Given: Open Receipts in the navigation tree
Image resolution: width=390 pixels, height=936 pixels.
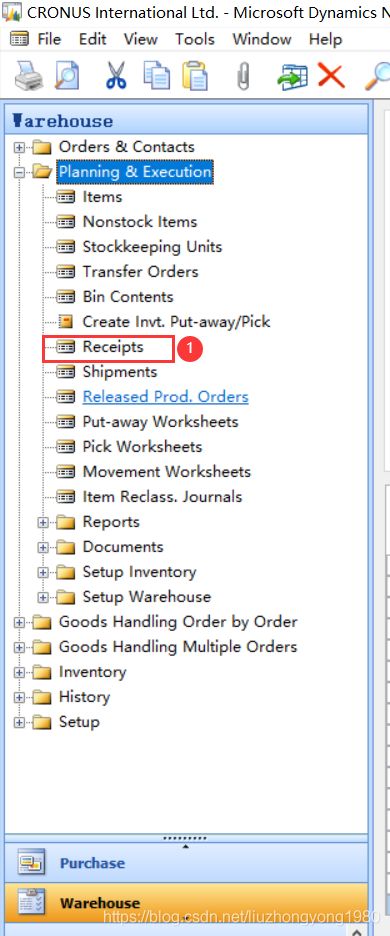Looking at the screenshot, I should (x=113, y=347).
